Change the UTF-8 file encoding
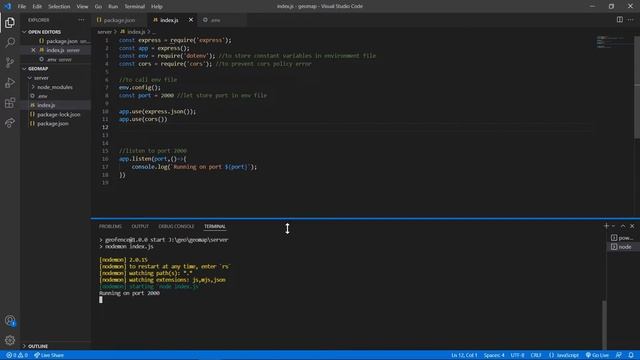640x360 pixels. pos(517,355)
